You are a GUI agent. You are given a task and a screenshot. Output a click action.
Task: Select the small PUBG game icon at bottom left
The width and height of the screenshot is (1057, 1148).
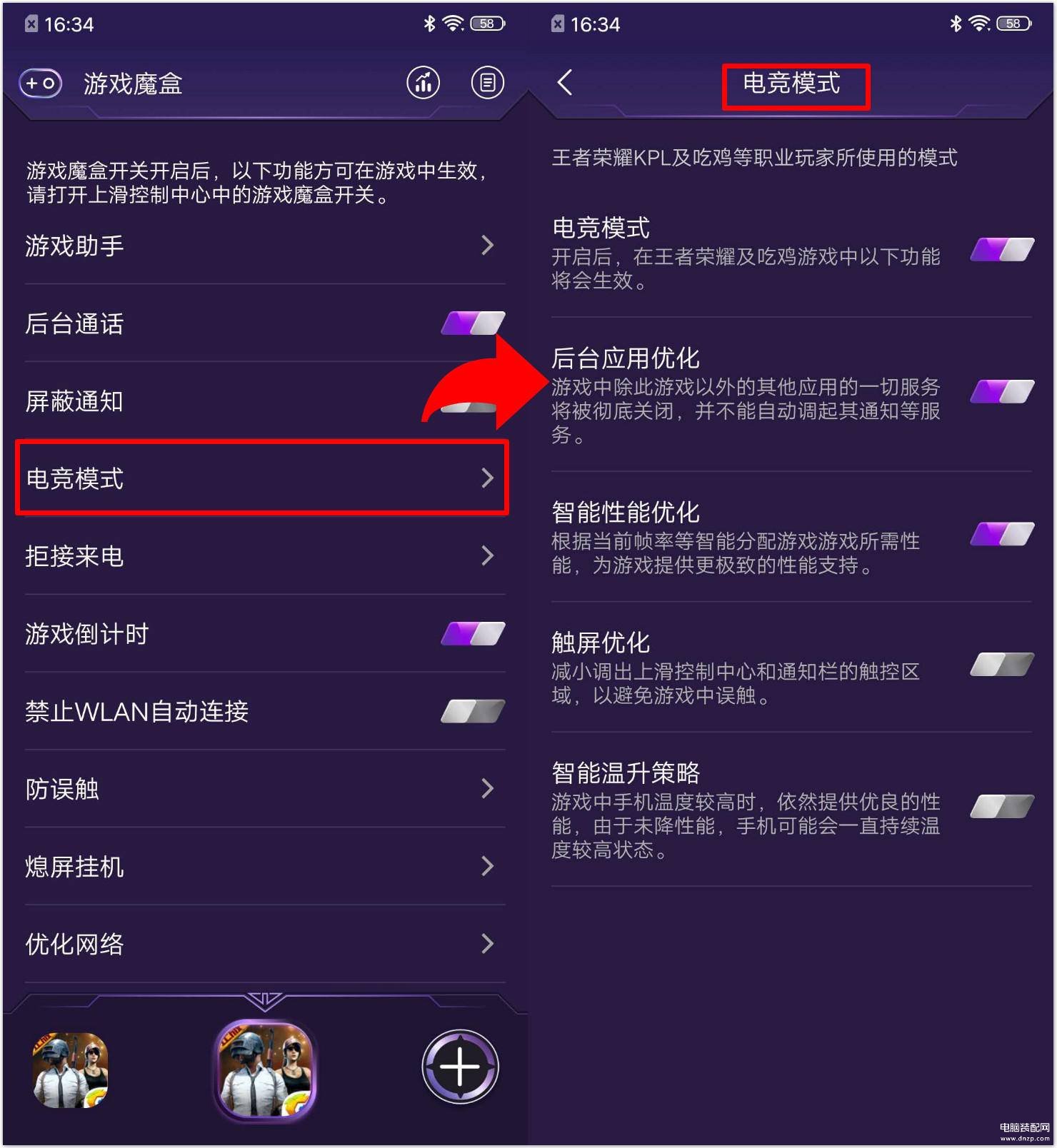coord(70,1069)
